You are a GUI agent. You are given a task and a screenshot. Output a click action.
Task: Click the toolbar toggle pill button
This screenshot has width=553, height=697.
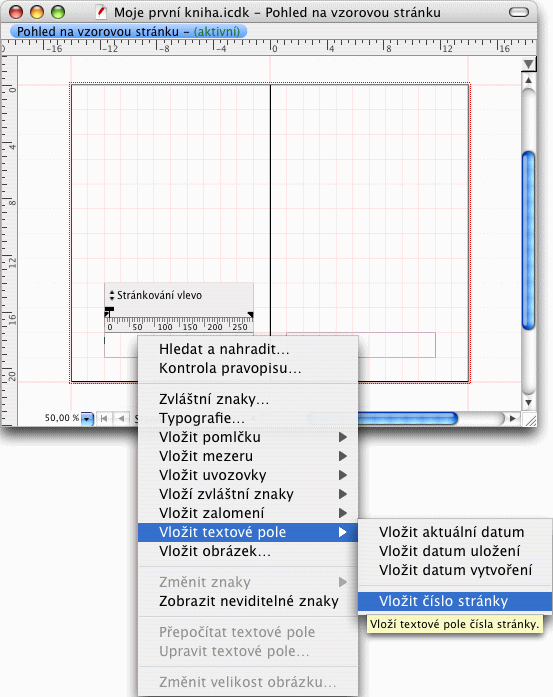pyautogui.click(x=519, y=12)
